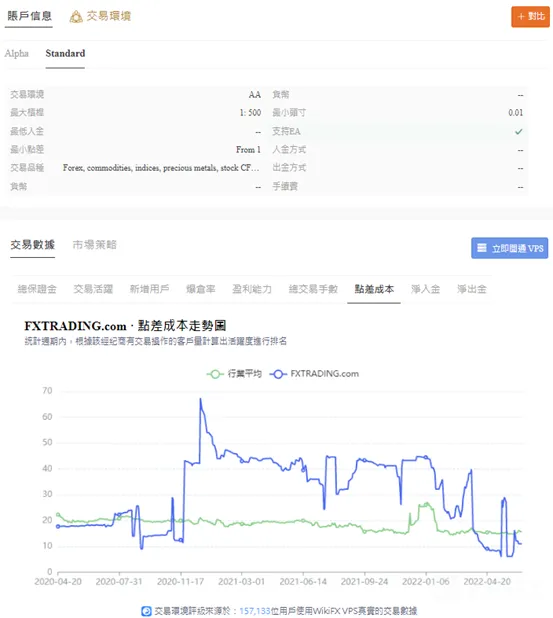Click the WikiFX logo icon below chart

point(146,611)
